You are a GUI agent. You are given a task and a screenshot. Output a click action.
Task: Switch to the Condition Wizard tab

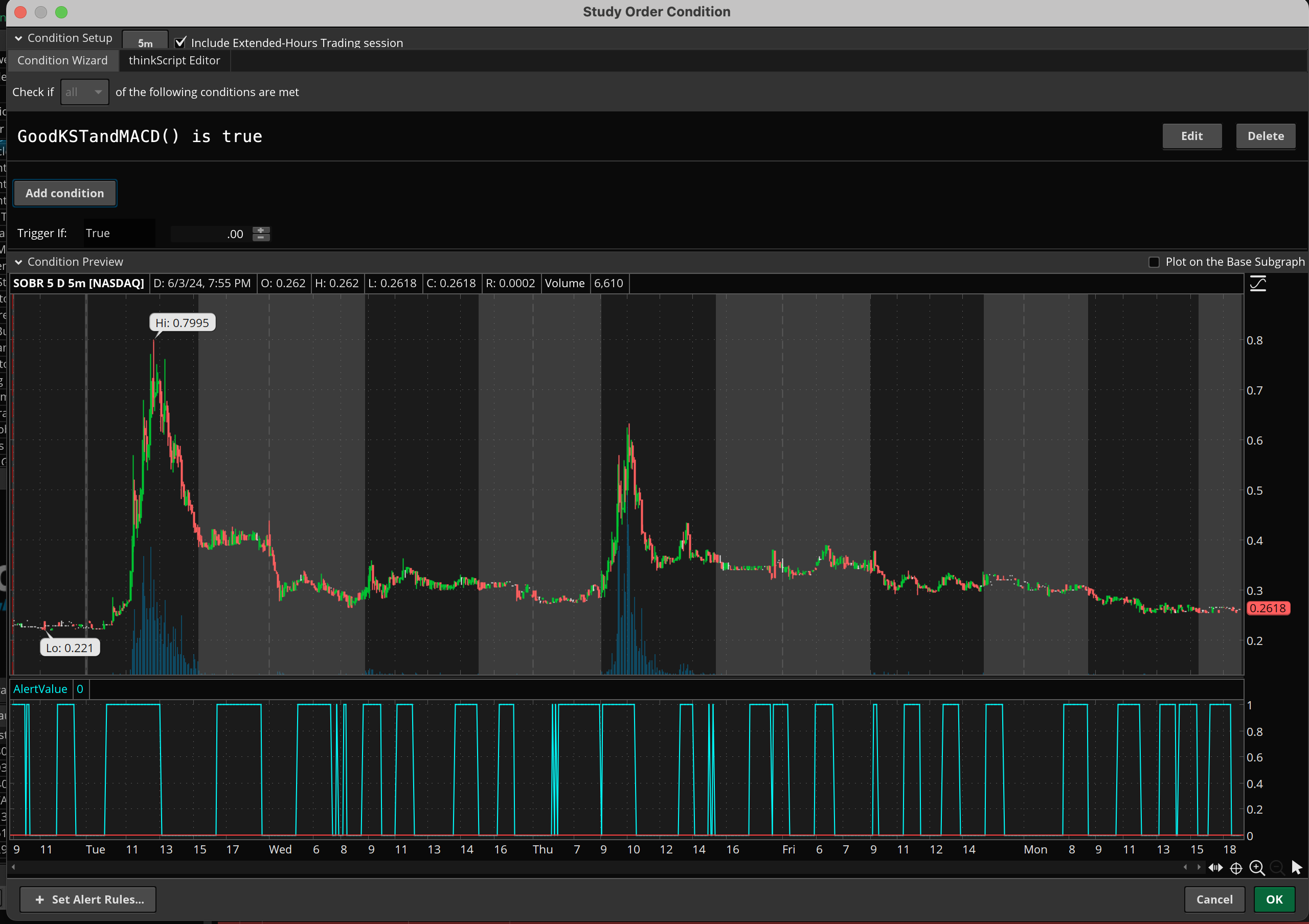62,60
